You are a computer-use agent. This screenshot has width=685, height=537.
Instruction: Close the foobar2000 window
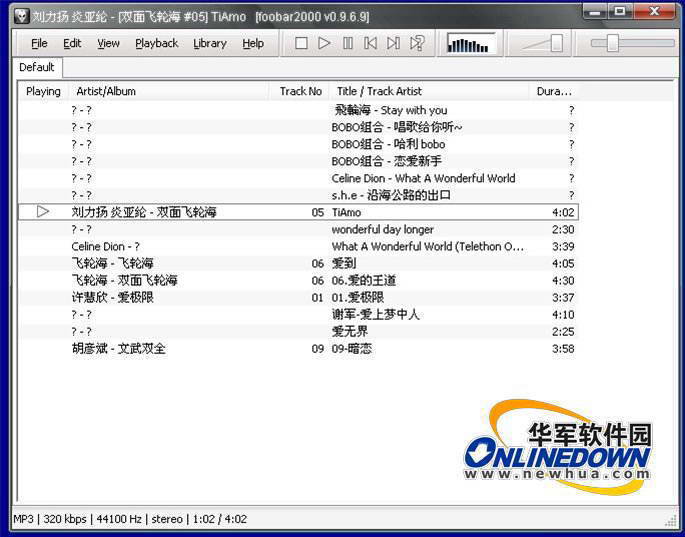[x=654, y=12]
